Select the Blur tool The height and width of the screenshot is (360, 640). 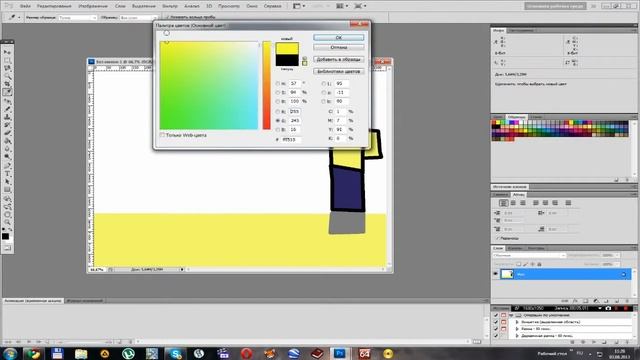click(7, 149)
